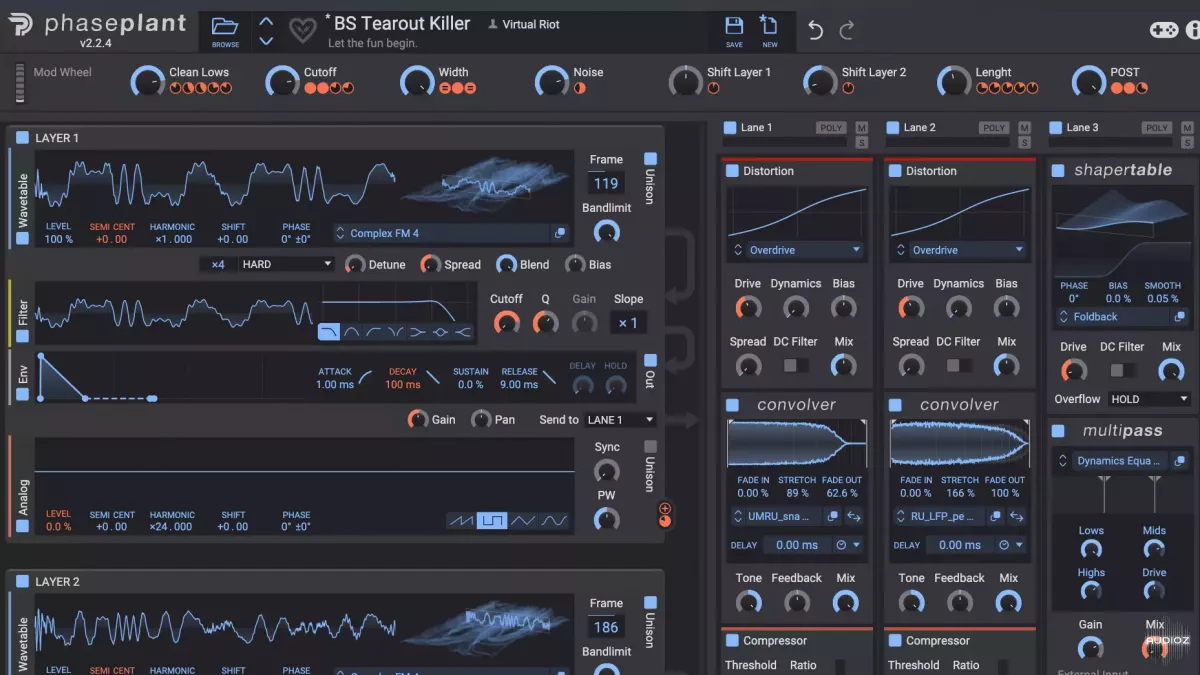Select Layer 1 Filter side tab
This screenshot has width=1200, height=675.
tap(23, 312)
